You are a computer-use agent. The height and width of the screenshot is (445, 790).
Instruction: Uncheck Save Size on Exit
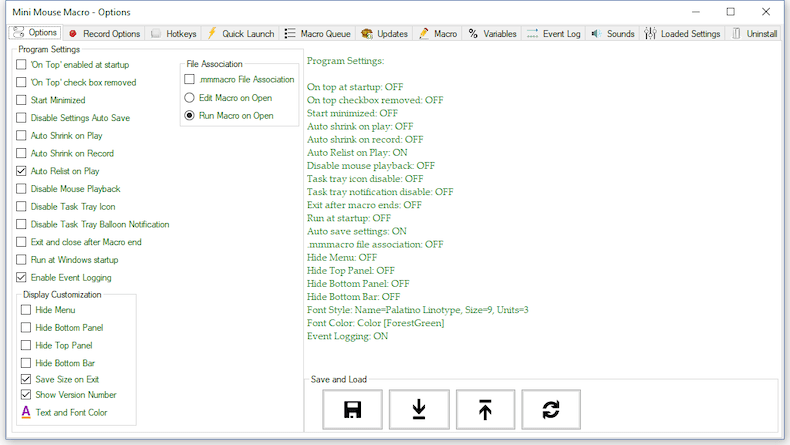[x=26, y=378]
